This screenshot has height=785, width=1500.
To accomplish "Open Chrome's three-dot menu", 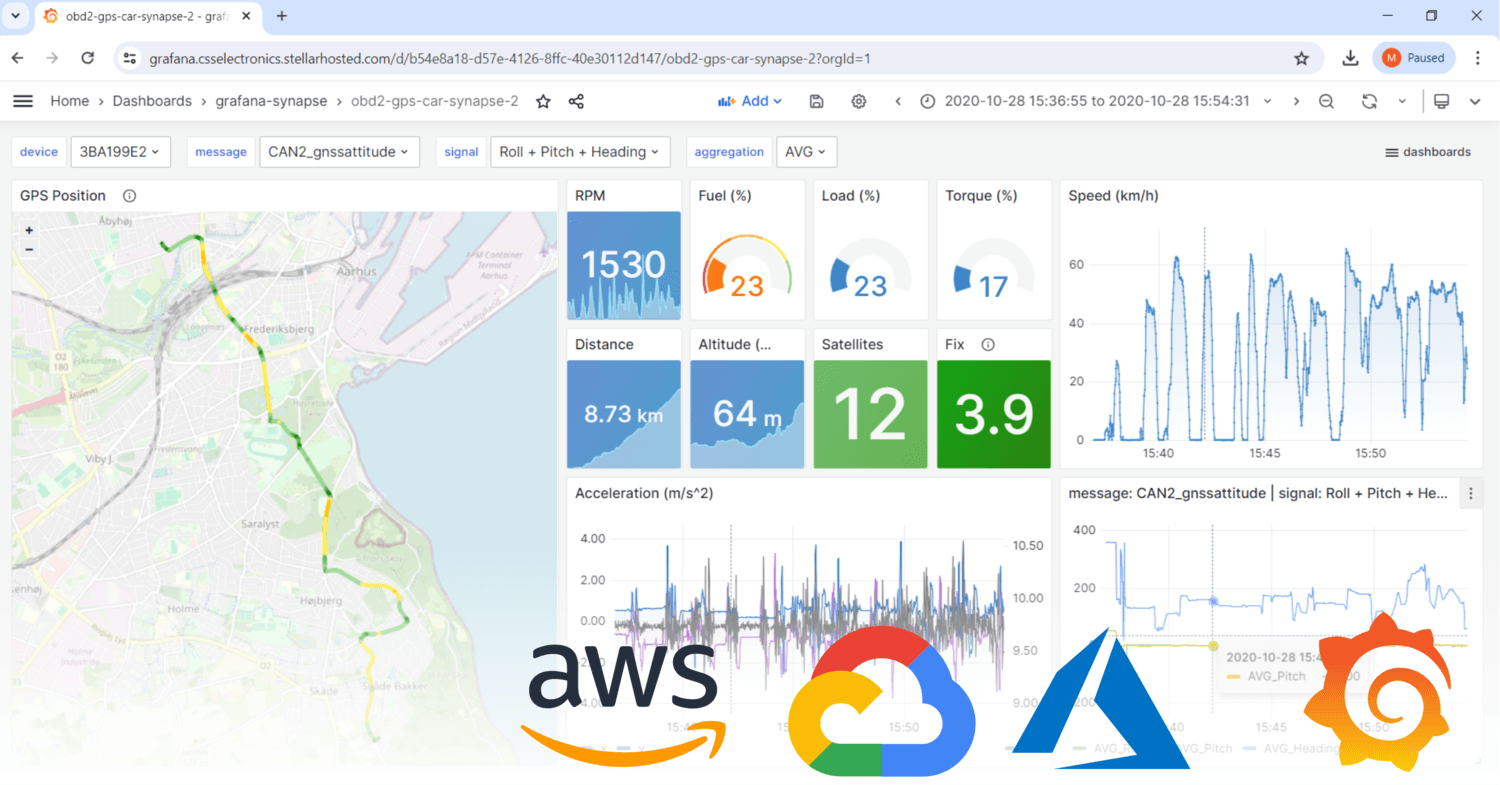I will (x=1477, y=58).
